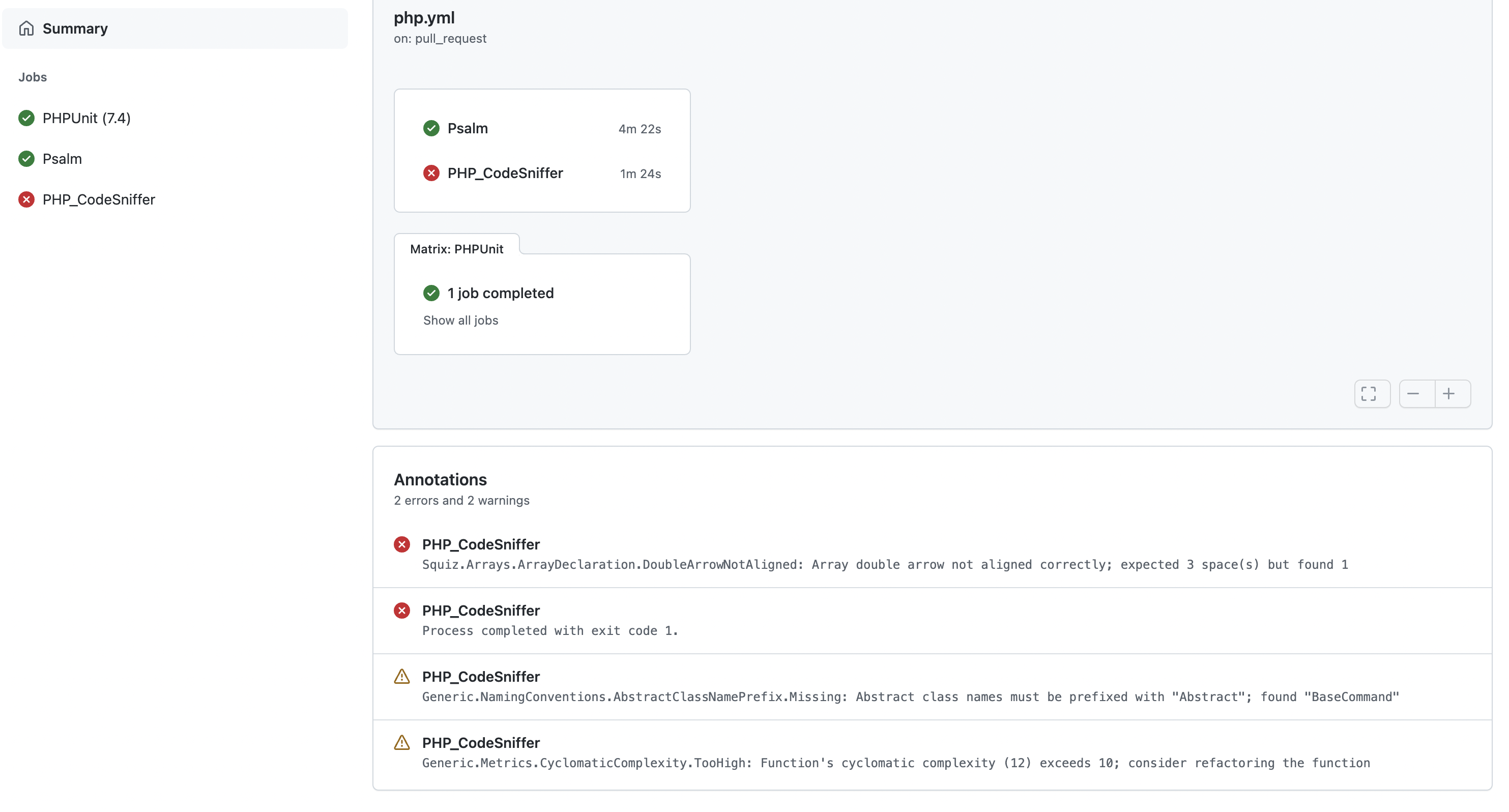
Task: Click PHP_CodeSniffer node in workflow graph
Action: (x=505, y=173)
